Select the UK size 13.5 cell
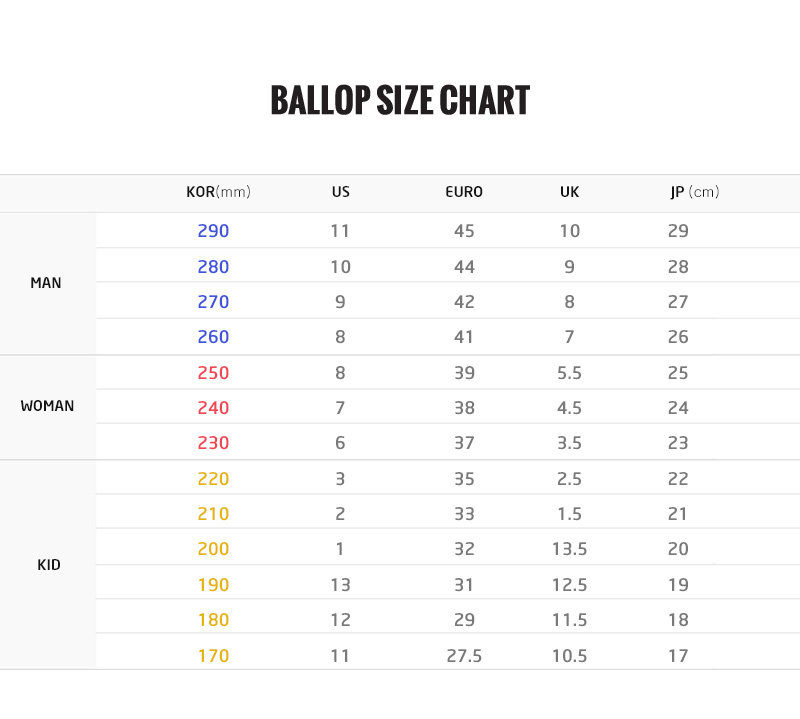 [569, 549]
